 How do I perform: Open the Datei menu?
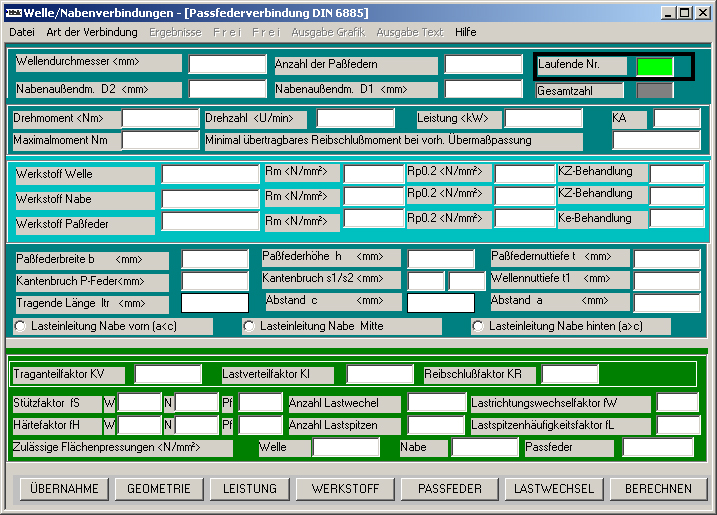click(22, 32)
